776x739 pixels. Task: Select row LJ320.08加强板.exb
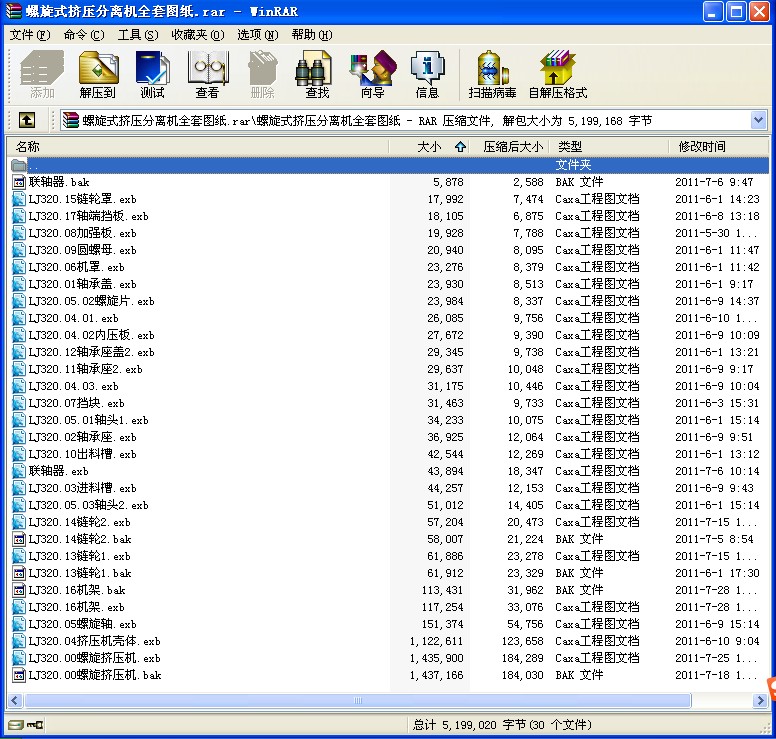tap(390, 233)
